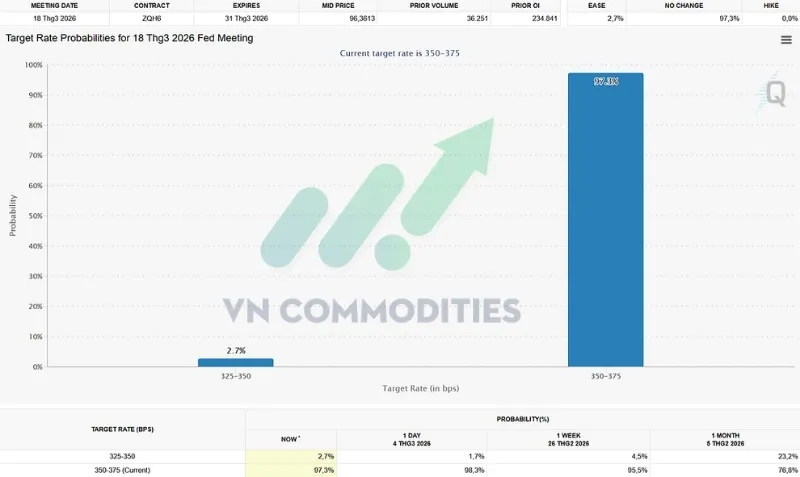Screen dimensions: 800x477
Task: Open the chart hamburger context menu
Action: pos(786,39)
